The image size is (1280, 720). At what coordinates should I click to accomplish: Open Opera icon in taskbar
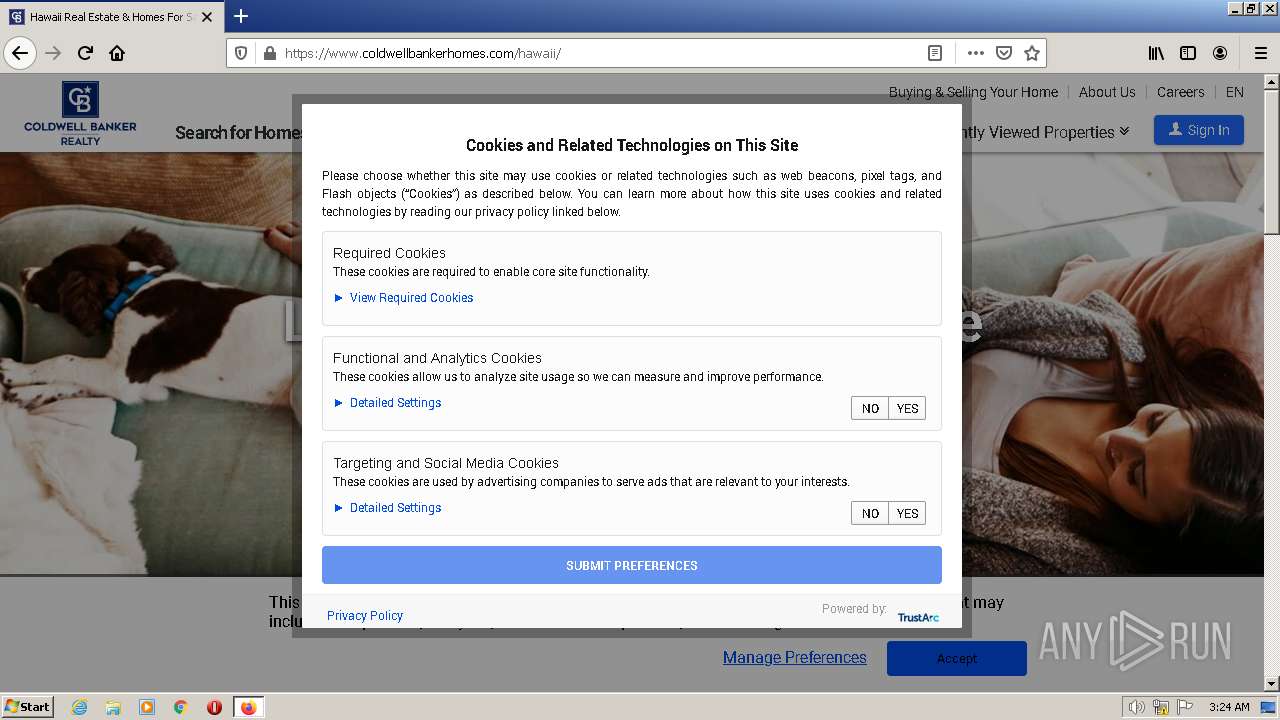click(x=214, y=707)
